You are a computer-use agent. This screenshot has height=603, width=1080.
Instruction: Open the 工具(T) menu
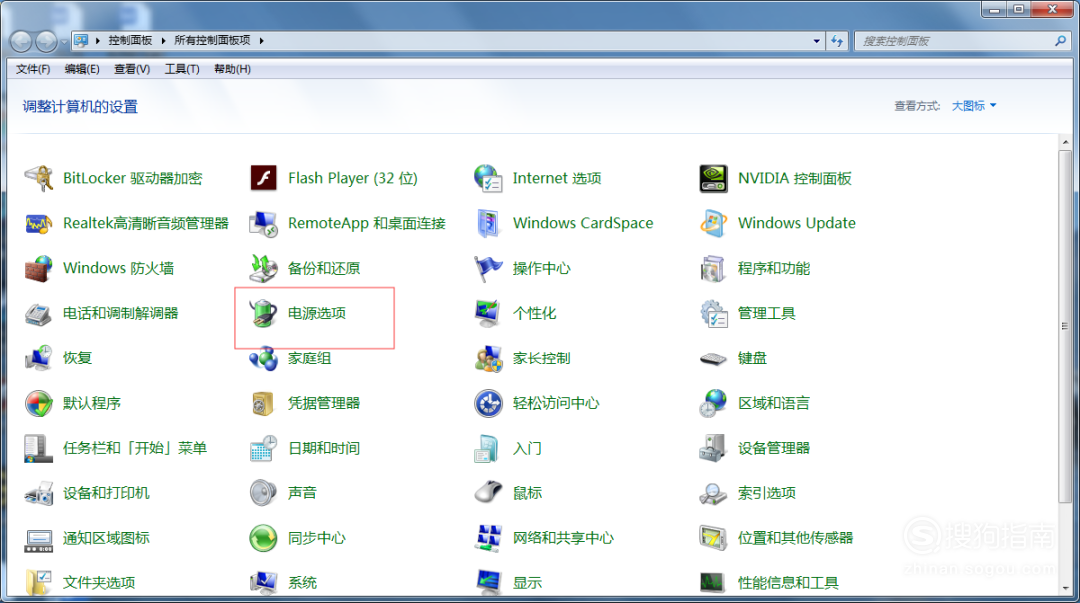point(182,69)
